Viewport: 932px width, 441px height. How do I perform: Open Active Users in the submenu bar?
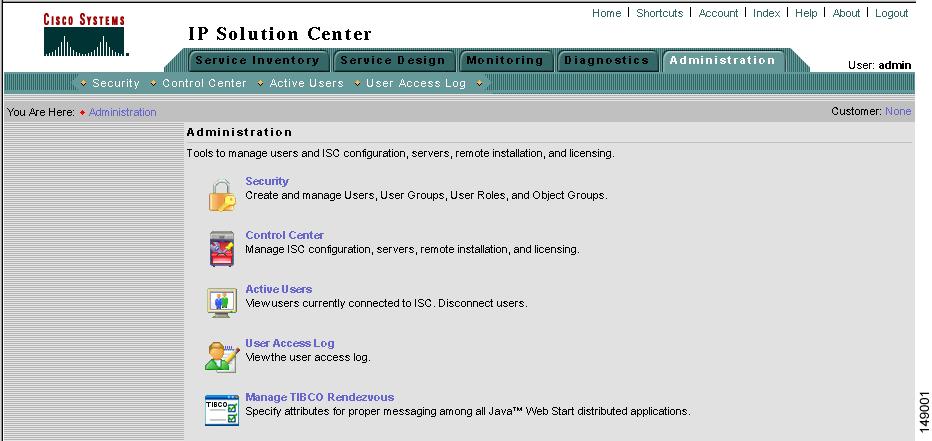click(x=306, y=83)
